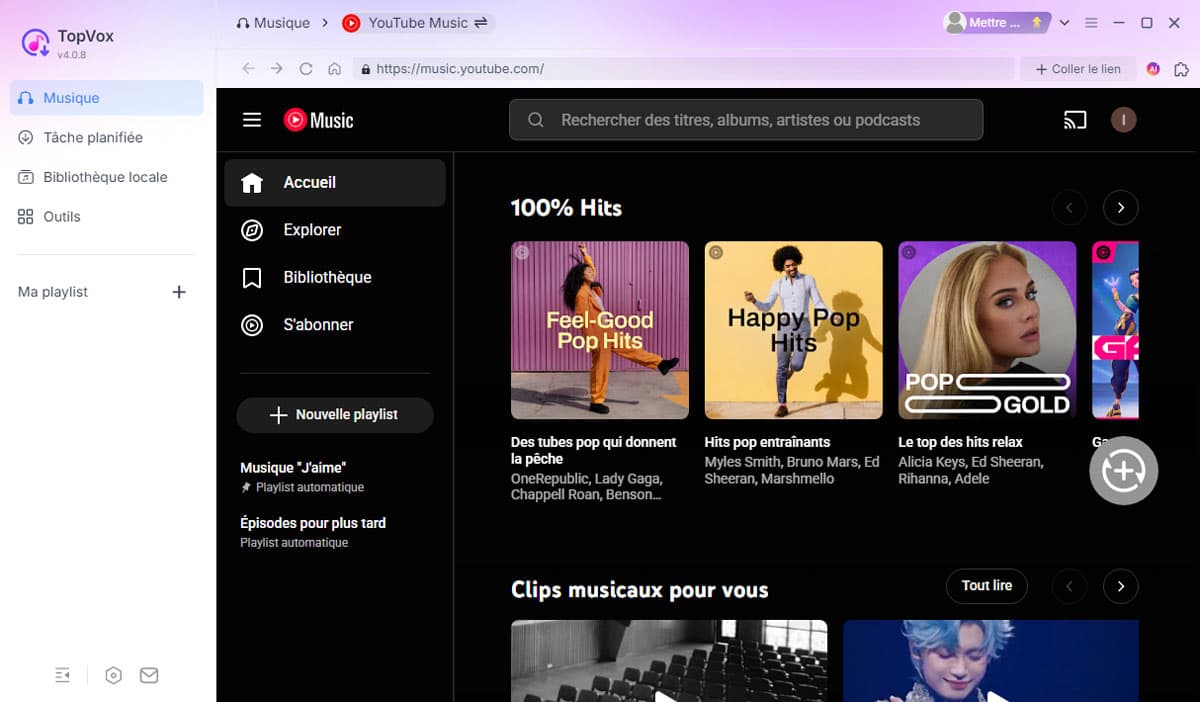Reload the page with refresh icon
The width and height of the screenshot is (1200, 702).
306,69
